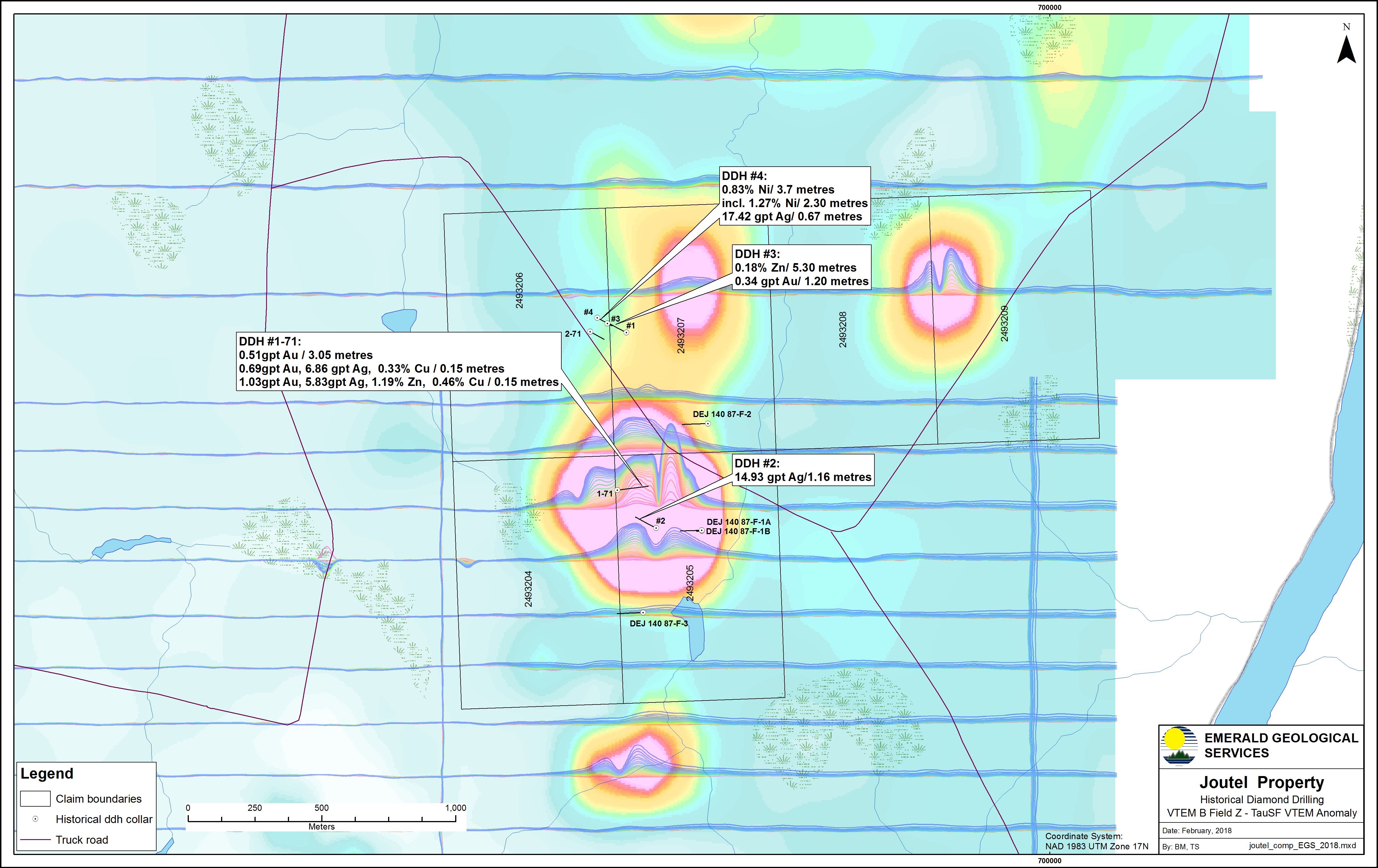
Task: Click the joutel_comp_EGS_2018.mxd filename text
Action: (x=1302, y=846)
